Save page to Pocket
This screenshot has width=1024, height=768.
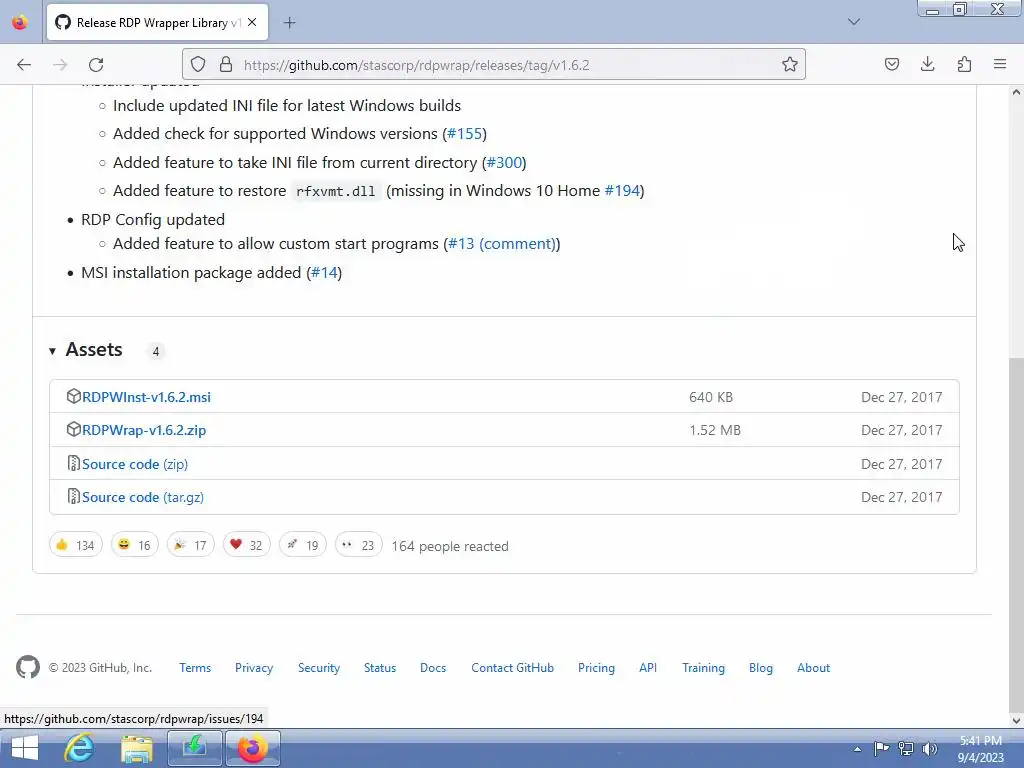(x=892, y=65)
